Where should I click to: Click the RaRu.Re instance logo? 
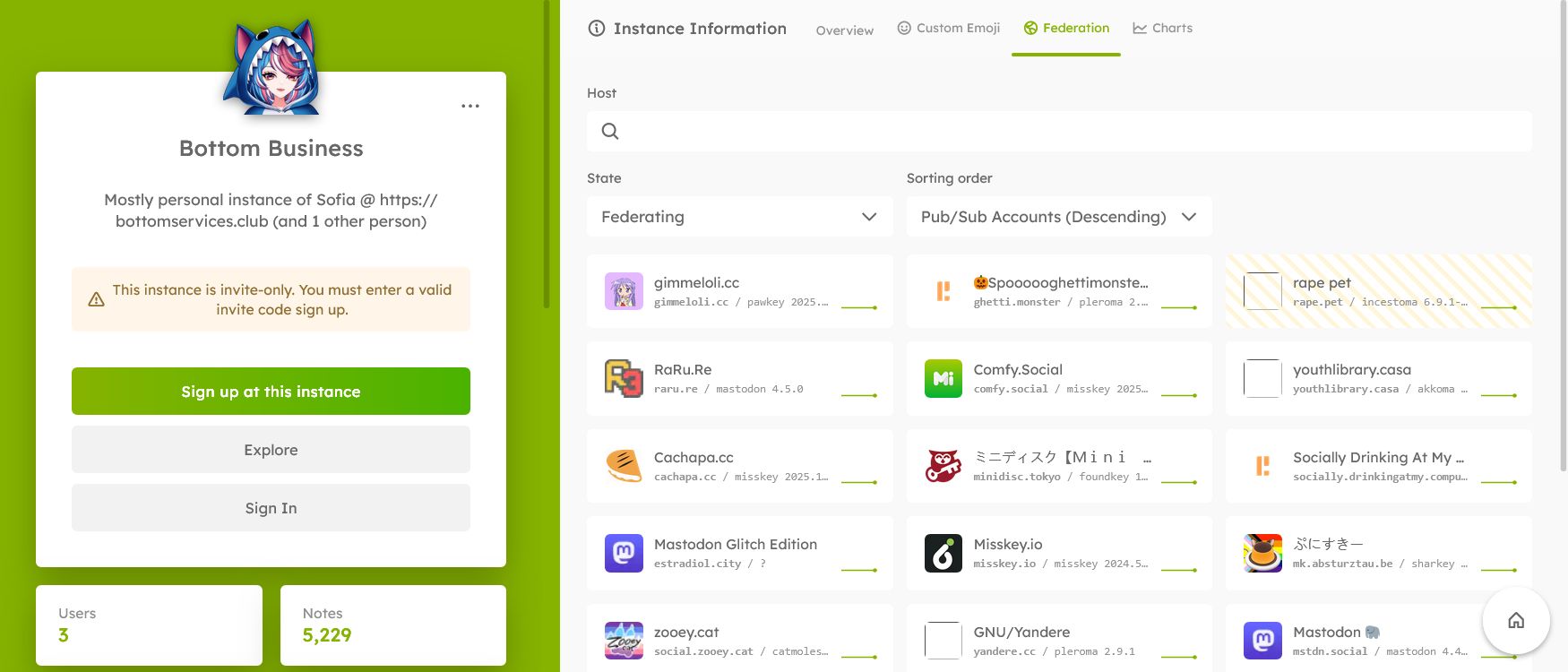(624, 378)
